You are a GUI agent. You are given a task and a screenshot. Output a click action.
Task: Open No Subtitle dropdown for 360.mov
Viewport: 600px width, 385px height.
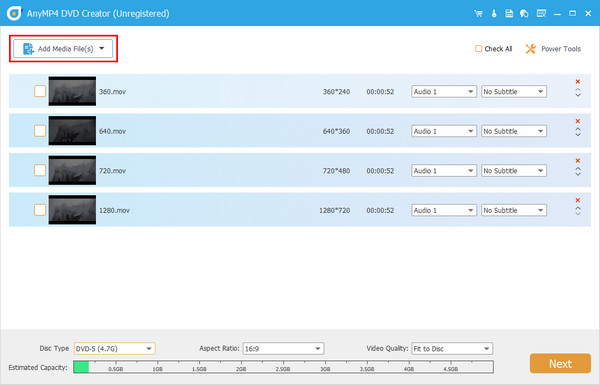click(x=514, y=91)
